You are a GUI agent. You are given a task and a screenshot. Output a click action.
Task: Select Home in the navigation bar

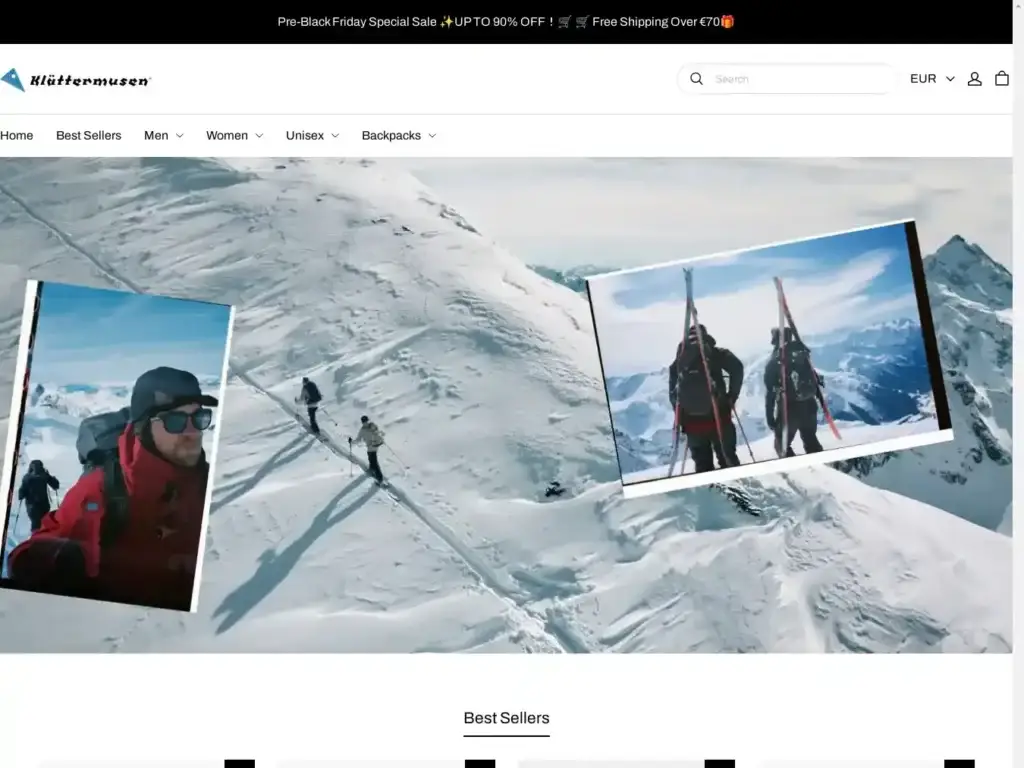pos(16,135)
